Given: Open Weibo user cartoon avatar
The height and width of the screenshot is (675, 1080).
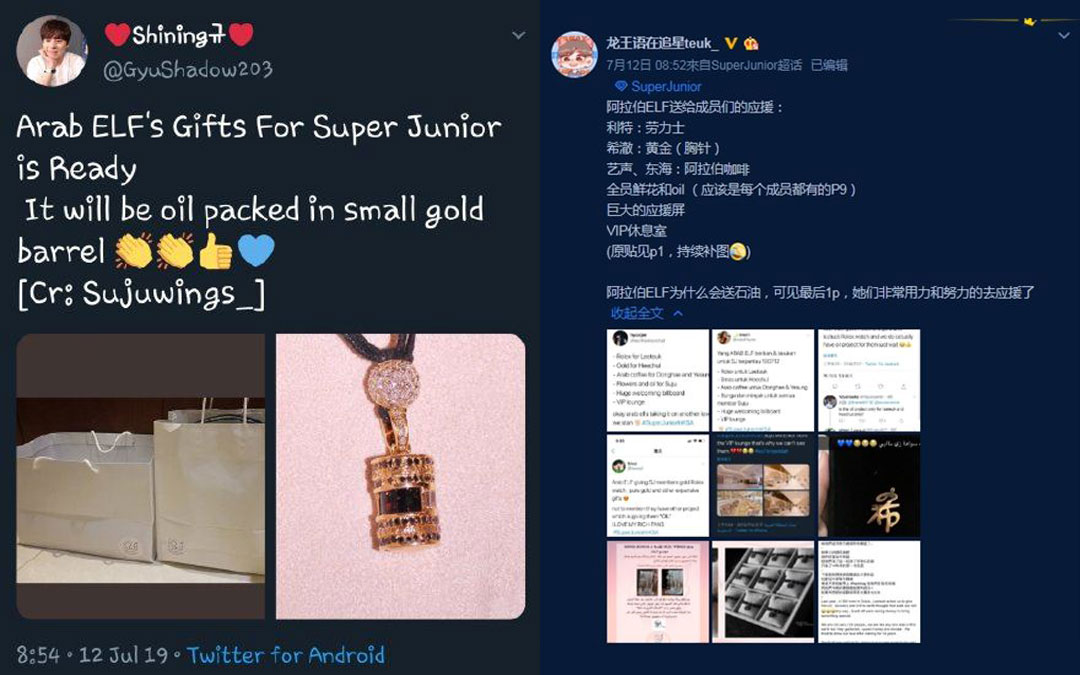Looking at the screenshot, I should click(574, 54).
